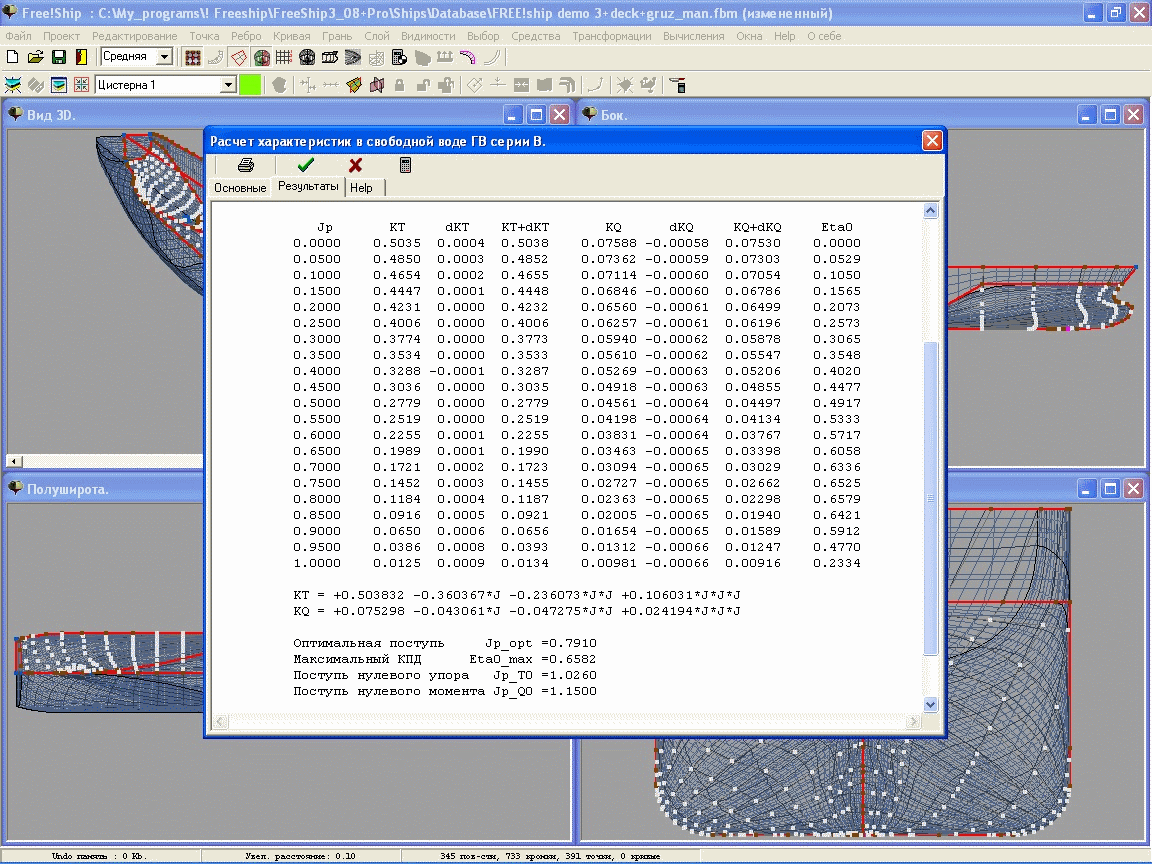Click the New file icon
Screen dimensions: 1152x864
point(12,57)
